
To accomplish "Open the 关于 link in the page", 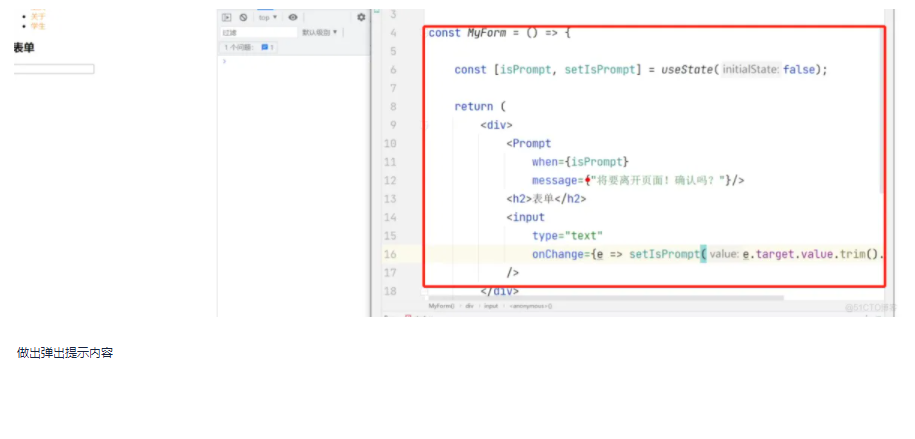I will coord(38,16).
